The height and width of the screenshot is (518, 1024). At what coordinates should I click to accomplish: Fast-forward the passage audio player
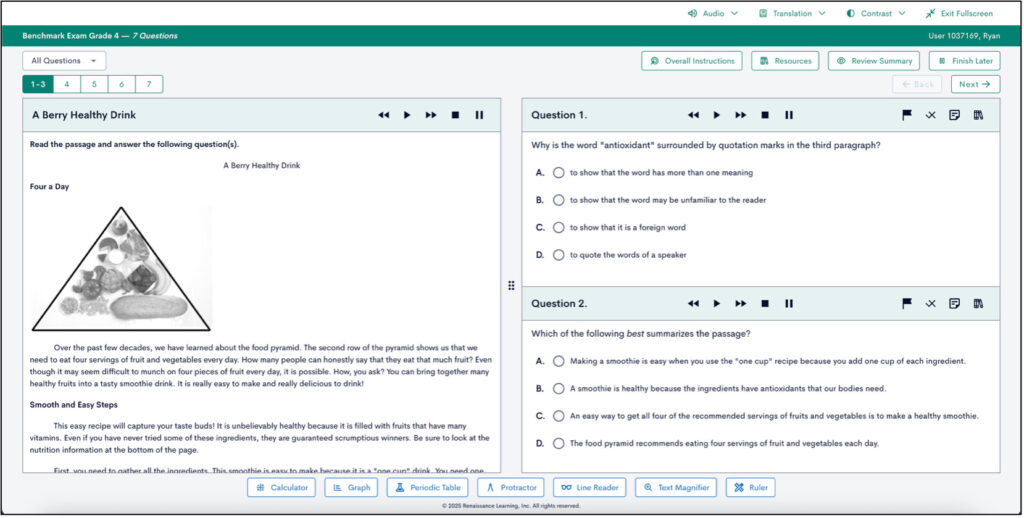click(431, 115)
